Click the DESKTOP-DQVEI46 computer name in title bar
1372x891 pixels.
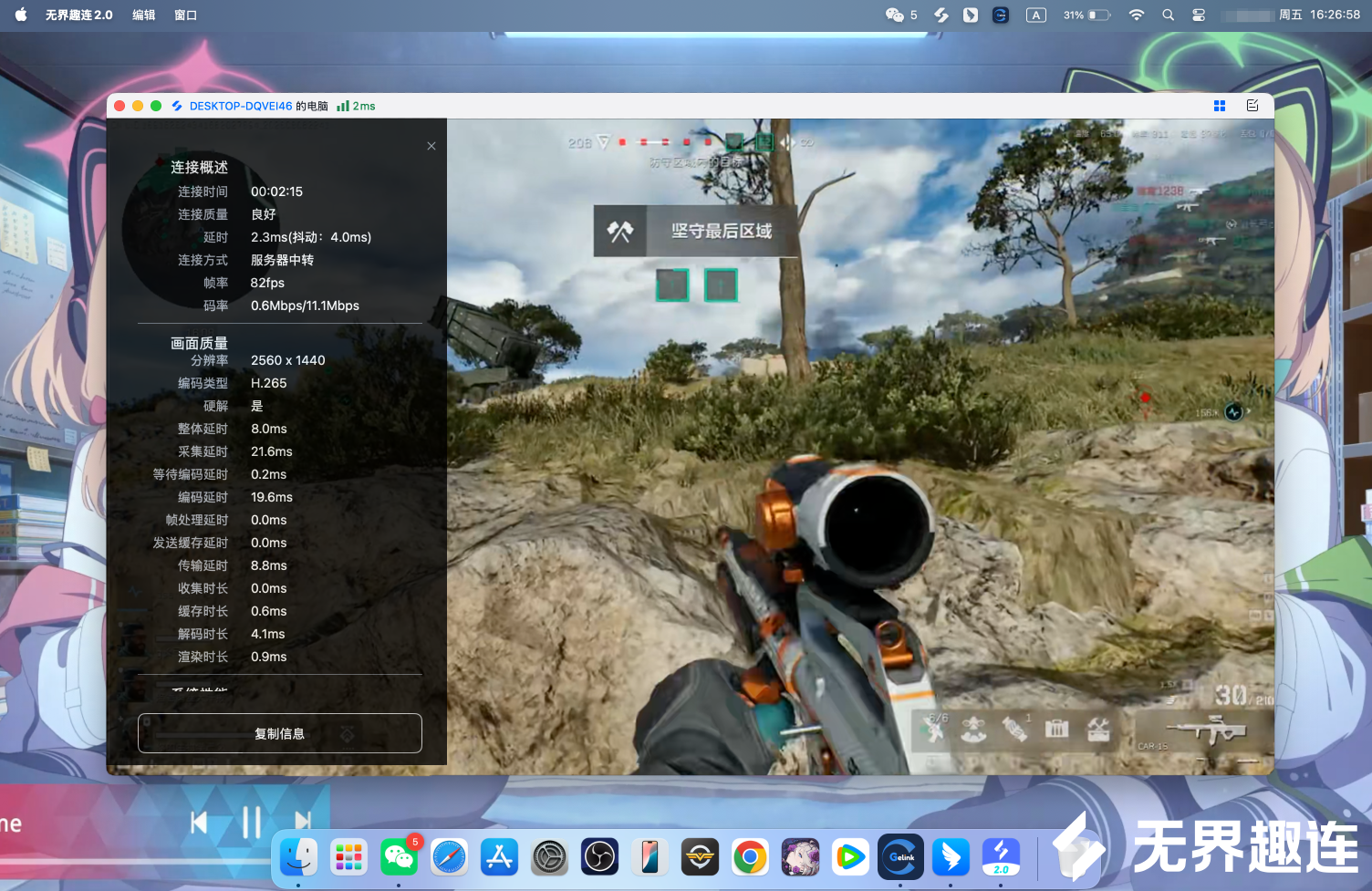coord(241,106)
